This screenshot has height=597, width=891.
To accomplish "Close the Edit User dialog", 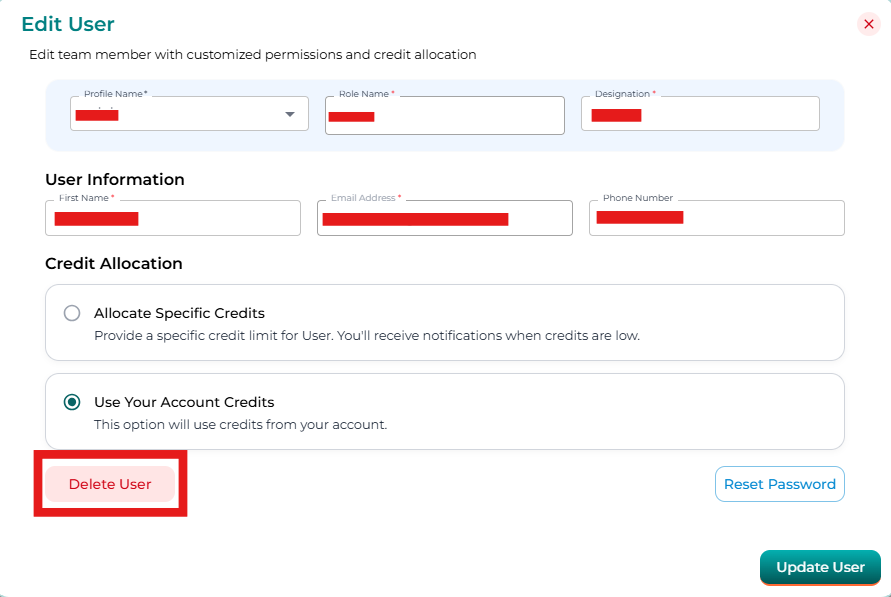I will (x=868, y=24).
